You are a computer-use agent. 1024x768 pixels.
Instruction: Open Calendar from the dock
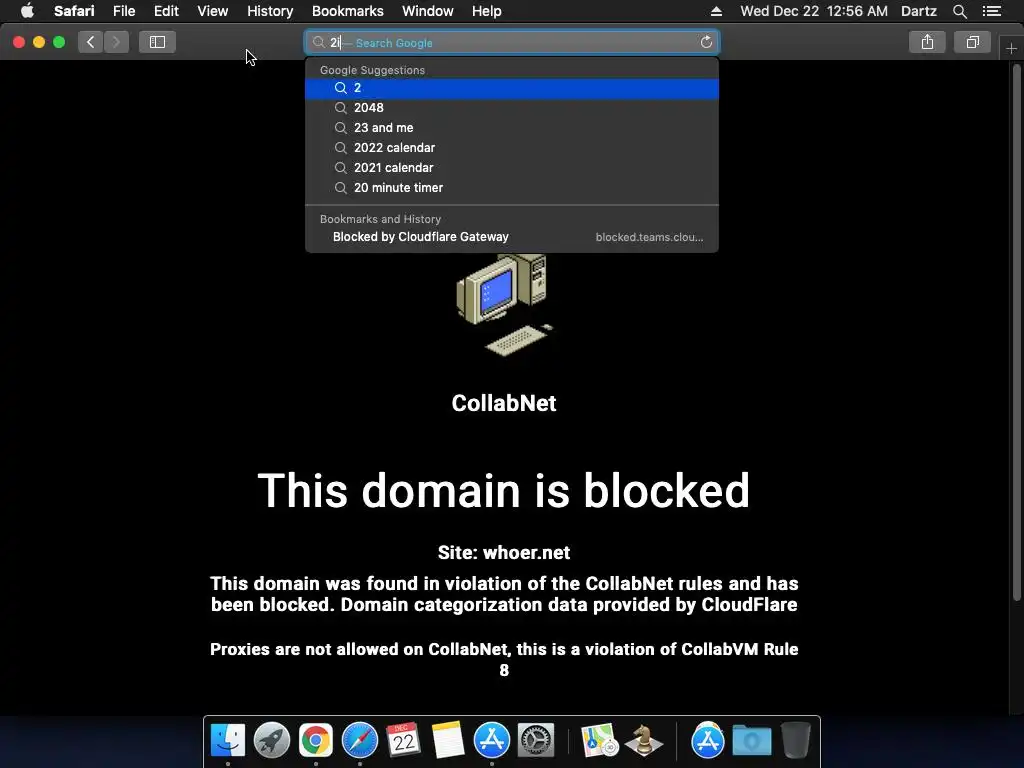tap(404, 740)
